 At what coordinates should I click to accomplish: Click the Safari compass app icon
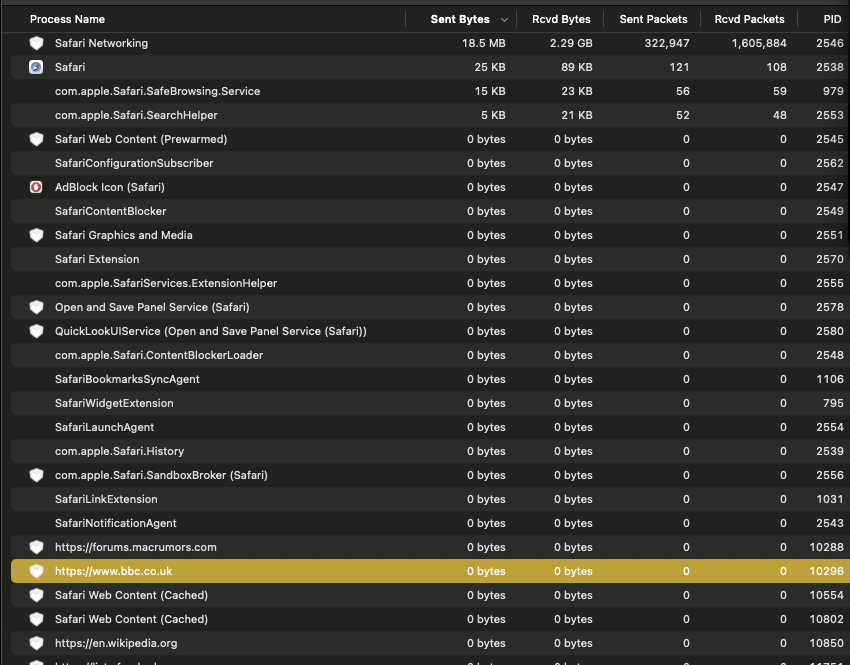[36, 67]
